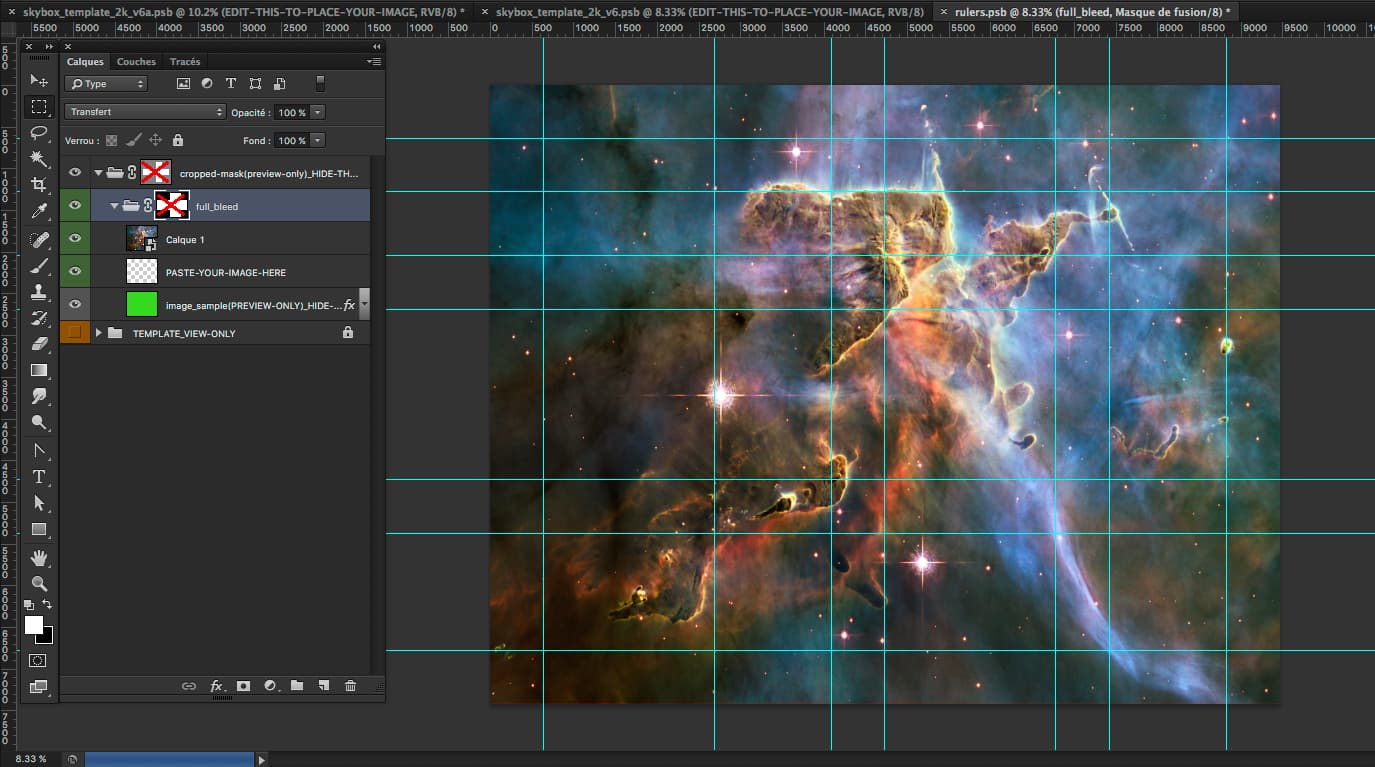Screen dimensions: 1375x767
Task: Click the Calque 1 layer thumbnail
Action: click(142, 239)
